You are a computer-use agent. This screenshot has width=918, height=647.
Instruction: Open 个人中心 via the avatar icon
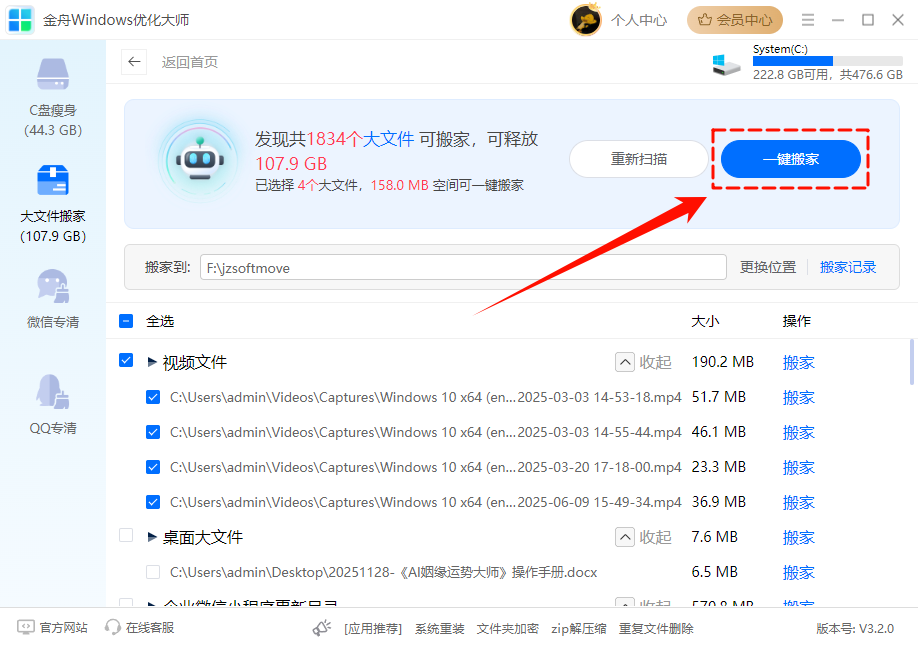(585, 19)
